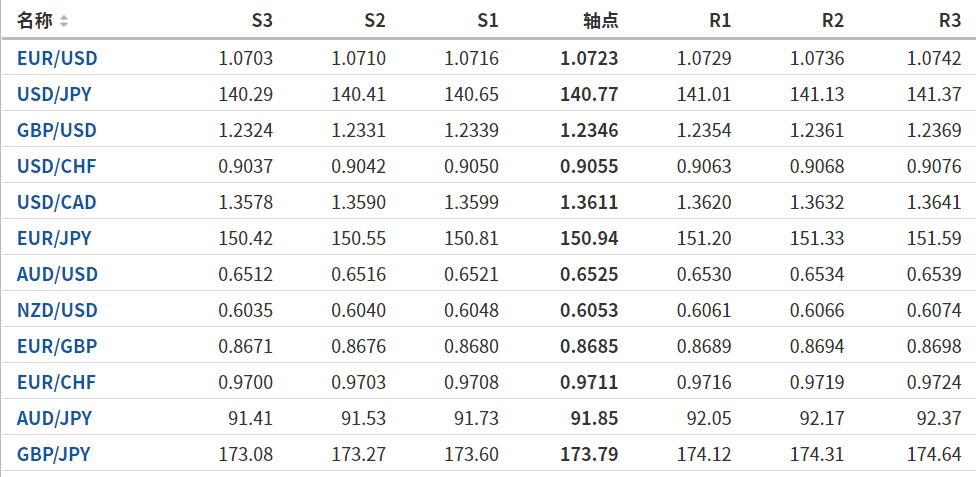This screenshot has height=477, width=976.
Task: Open the USD/JPY currency pair link
Action: click(56, 95)
